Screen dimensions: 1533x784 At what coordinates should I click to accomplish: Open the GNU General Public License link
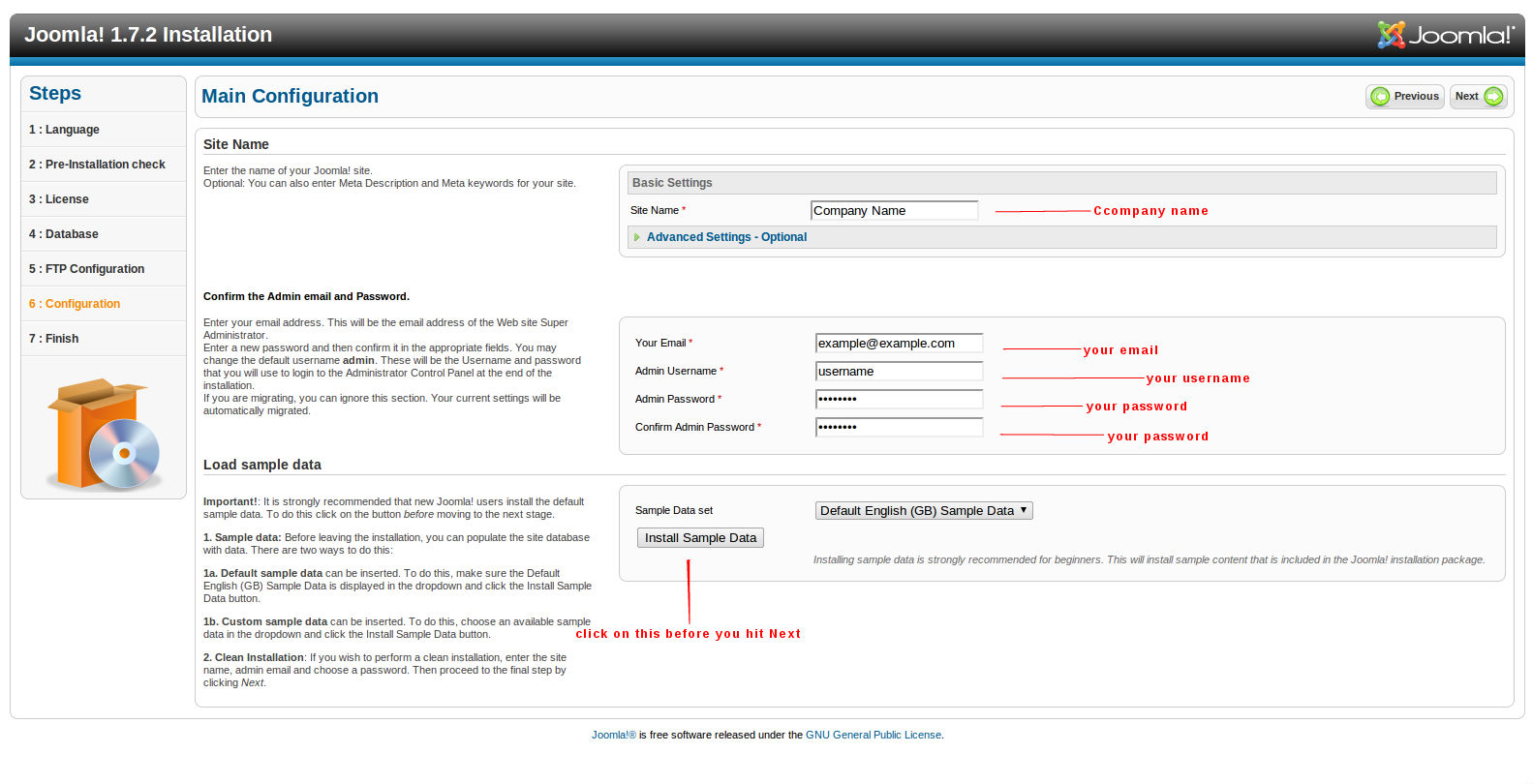(874, 736)
